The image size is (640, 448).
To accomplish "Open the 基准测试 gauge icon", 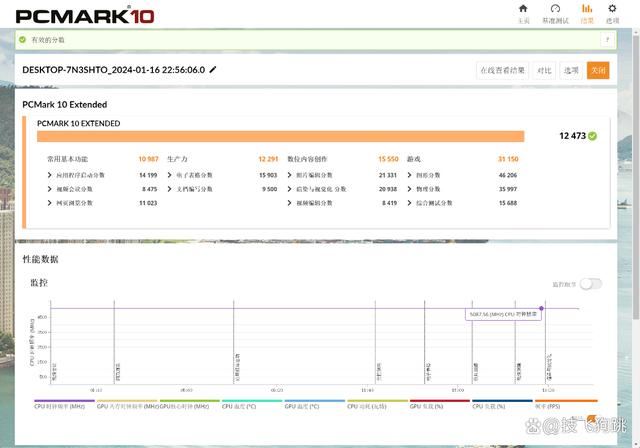I will coord(555,9).
